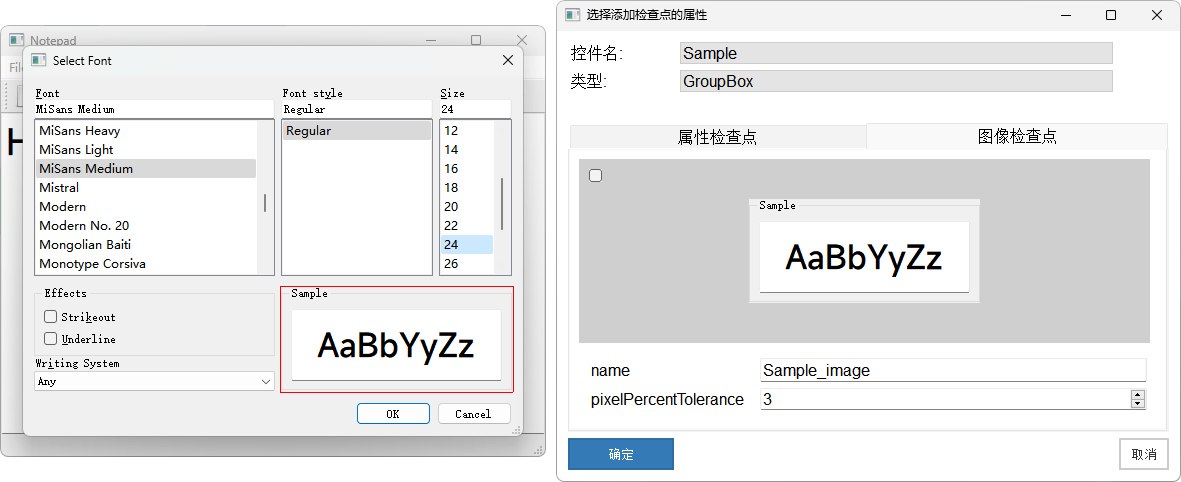Screen dimensions: 1181x482
Task: Close the Select Font dialog
Action: tap(508, 60)
